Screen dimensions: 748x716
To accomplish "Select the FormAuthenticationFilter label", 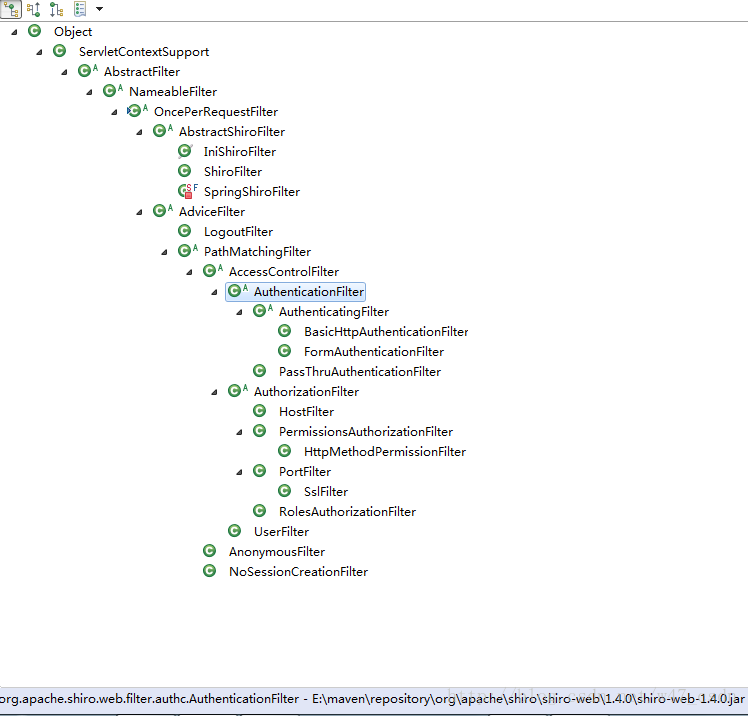I will [x=374, y=352].
